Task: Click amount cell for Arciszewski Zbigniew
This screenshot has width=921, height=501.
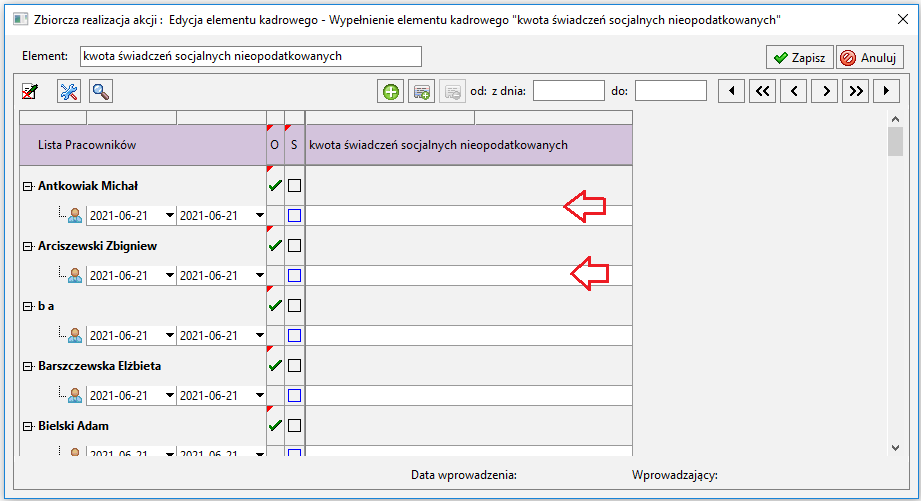Action: 469,275
